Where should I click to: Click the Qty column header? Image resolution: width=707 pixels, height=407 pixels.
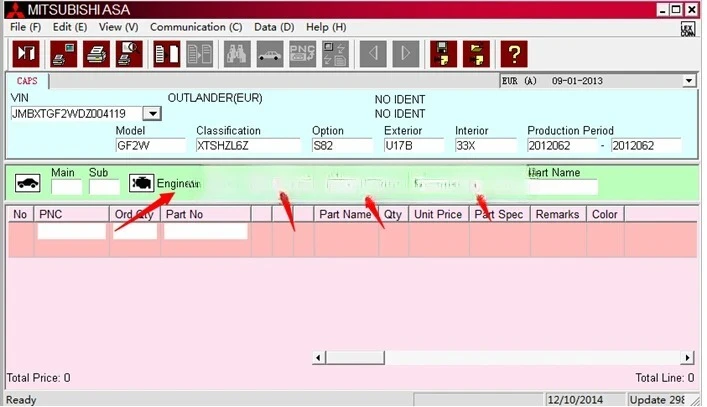click(x=393, y=214)
